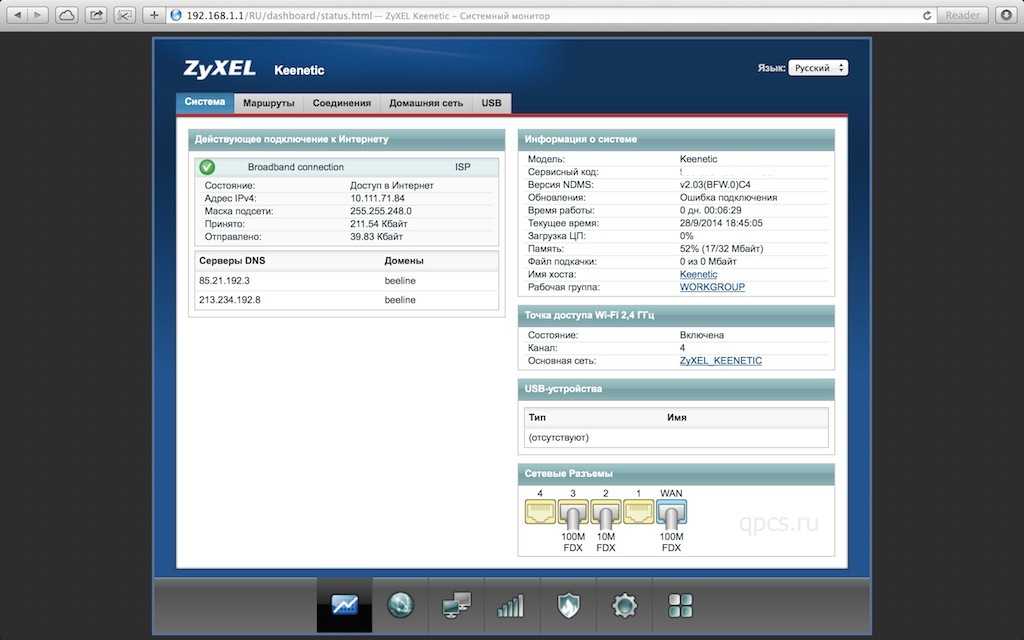This screenshot has width=1024, height=640.
Task: Open the WORKGROUP link
Action: click(712, 287)
